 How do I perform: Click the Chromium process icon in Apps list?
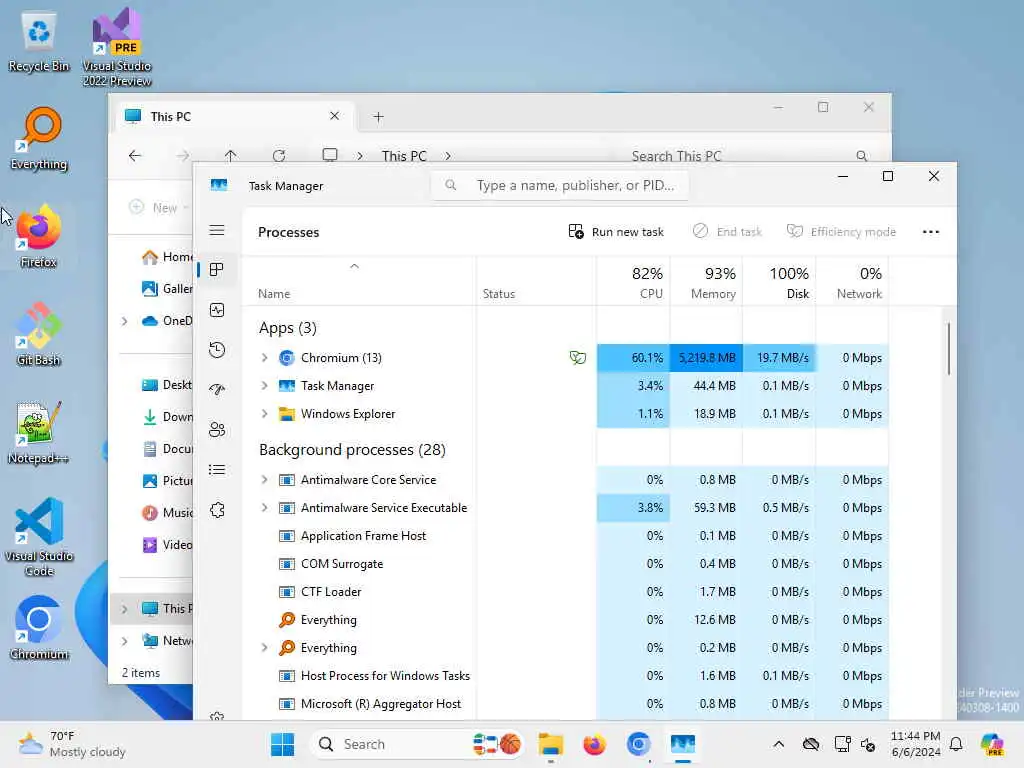(287, 358)
